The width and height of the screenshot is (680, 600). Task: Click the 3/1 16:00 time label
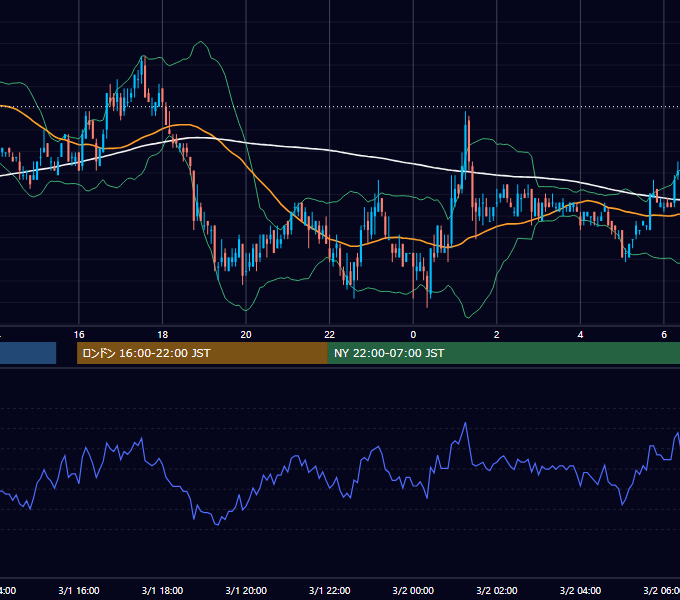pyautogui.click(x=79, y=590)
